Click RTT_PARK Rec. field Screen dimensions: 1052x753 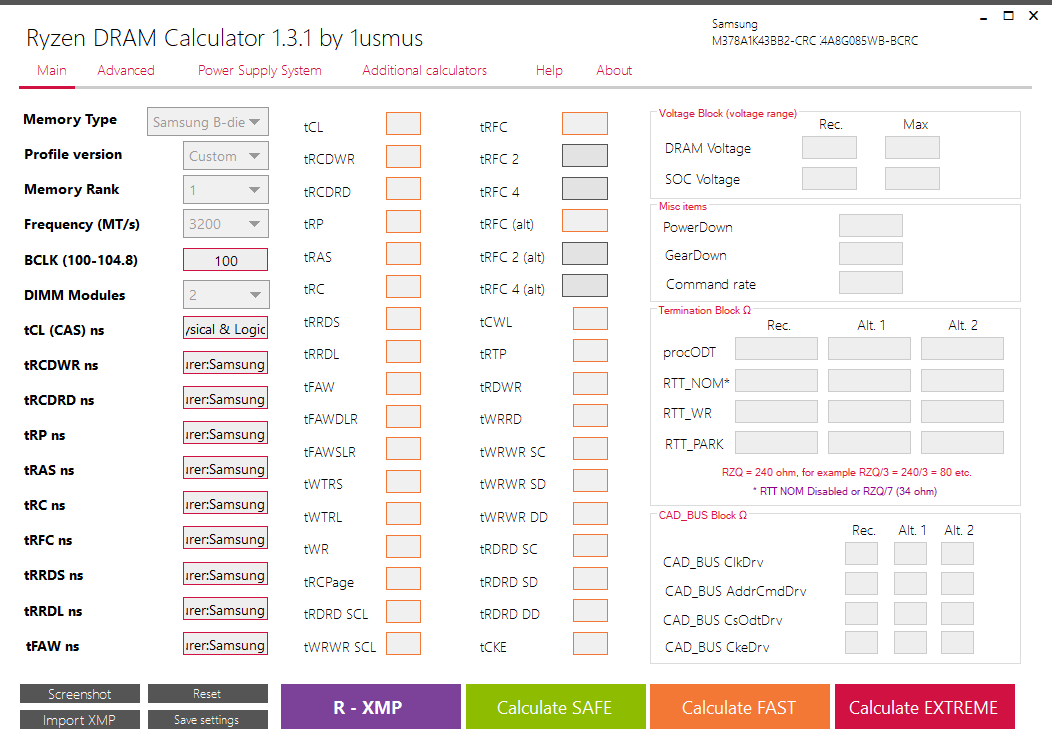point(776,442)
